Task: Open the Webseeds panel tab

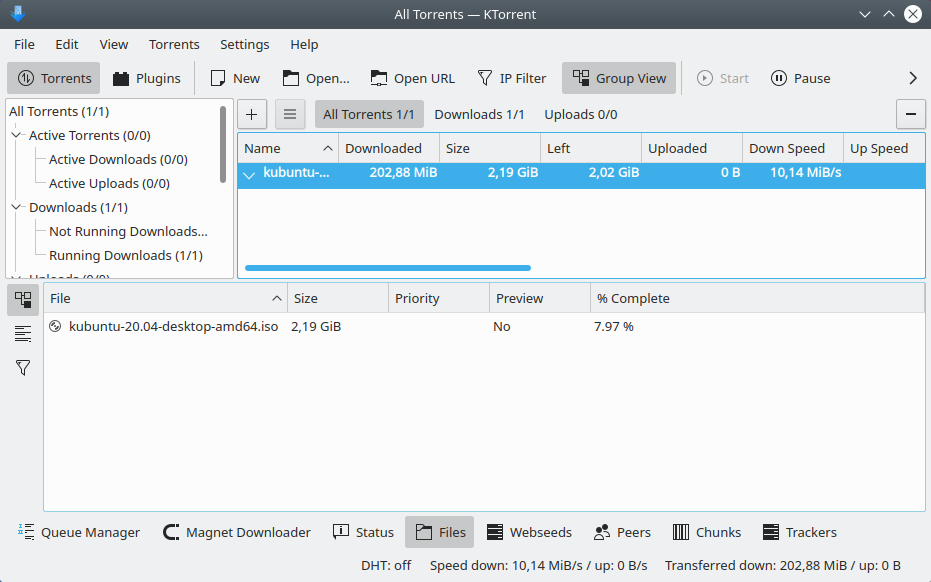Action: point(529,532)
